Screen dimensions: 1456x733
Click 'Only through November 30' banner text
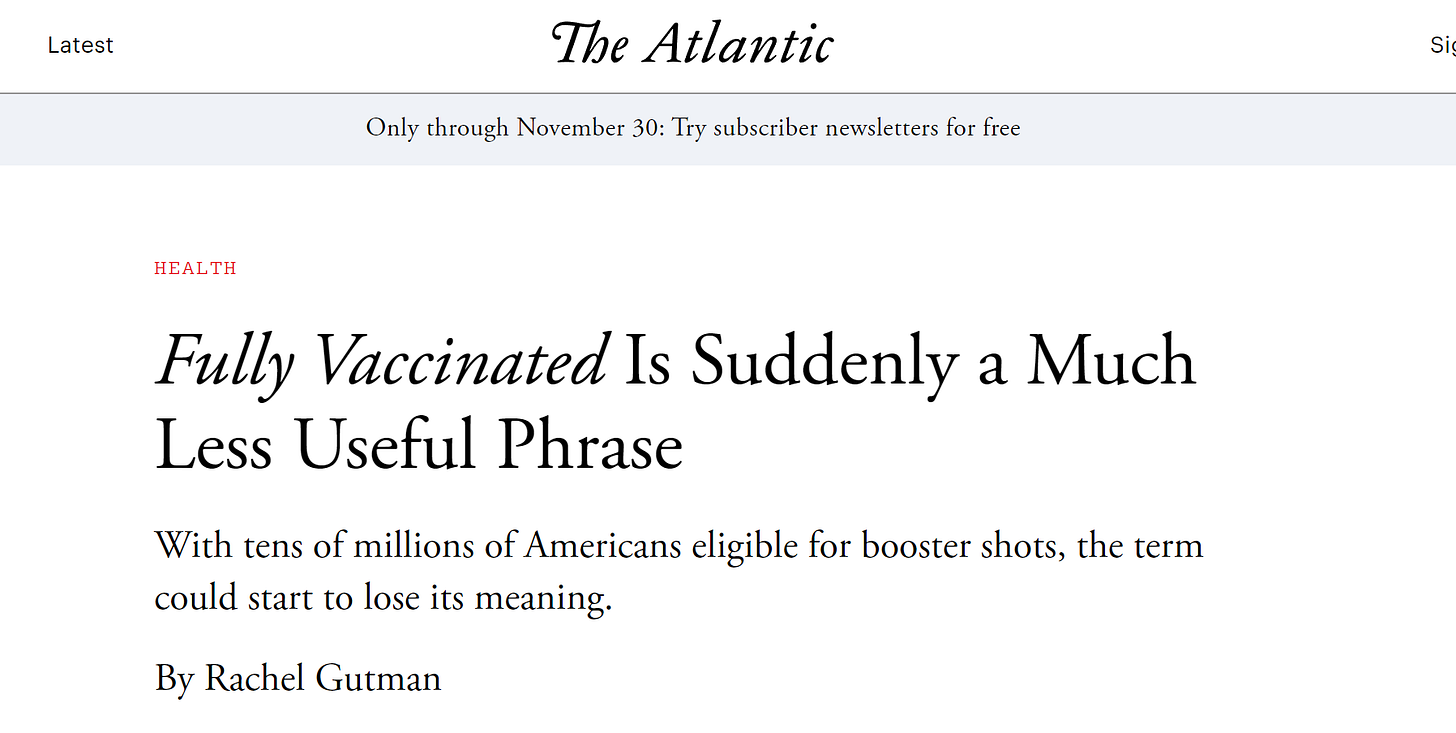(514, 128)
